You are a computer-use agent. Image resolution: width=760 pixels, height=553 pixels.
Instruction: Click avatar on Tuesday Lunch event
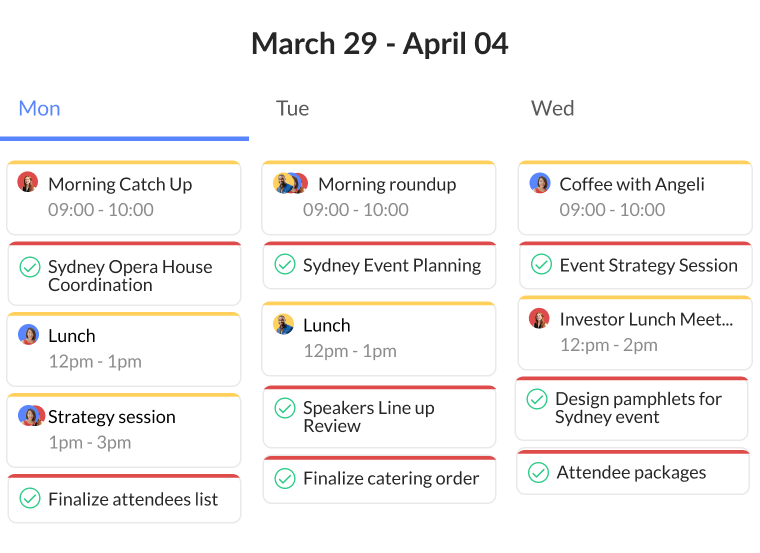(284, 324)
